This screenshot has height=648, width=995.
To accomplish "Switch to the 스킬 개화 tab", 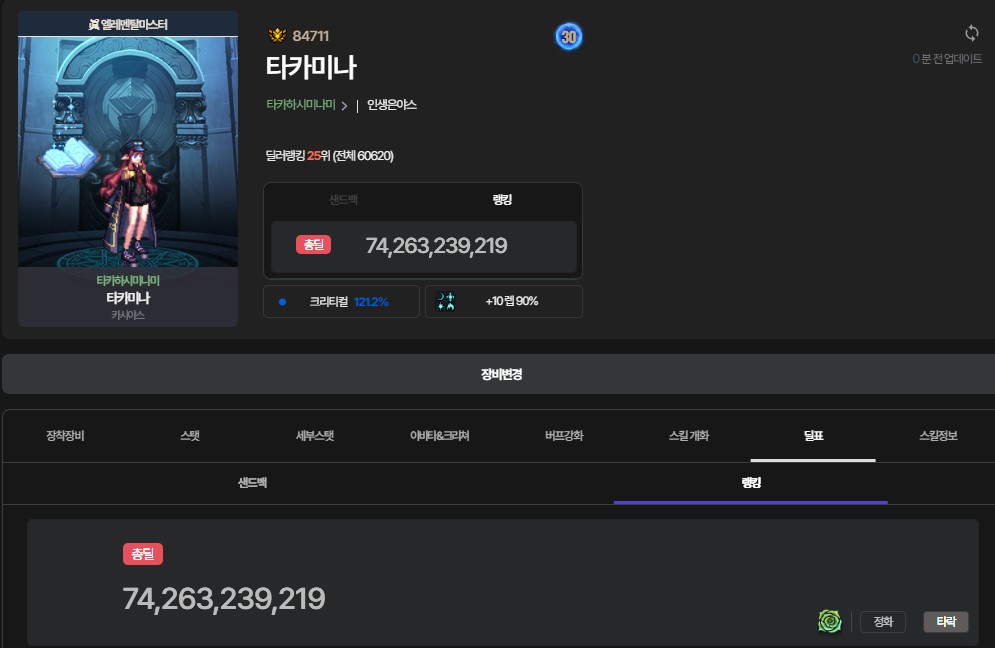I will click(689, 436).
